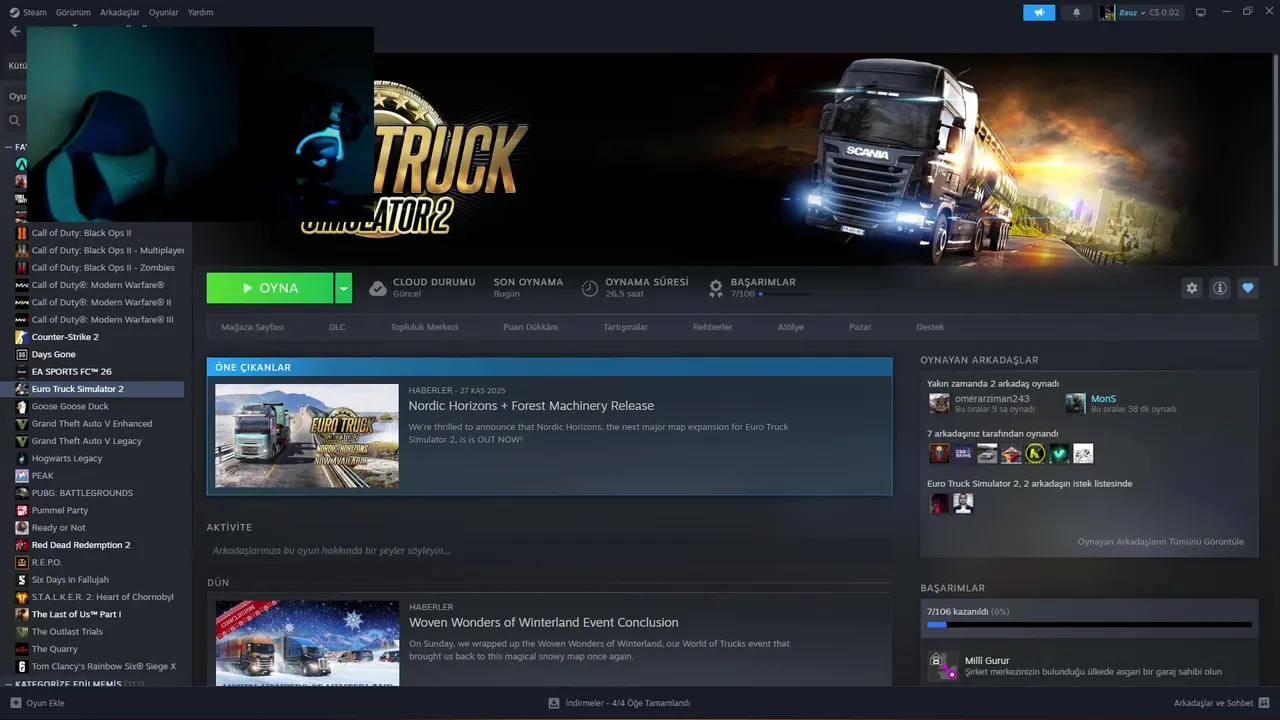Click the Winterland event news thumbnail
This screenshot has width=1280, height=720.
tap(307, 643)
